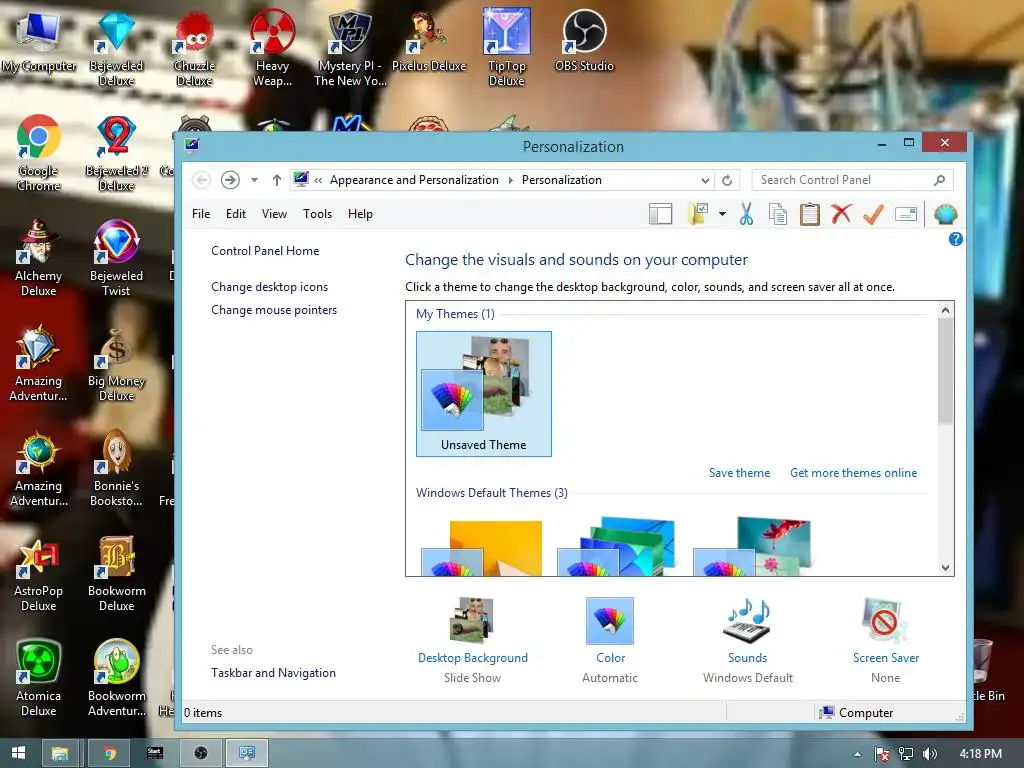Click the 4:18 PM clock
Viewport: 1024px width, 768px height.
coord(980,754)
